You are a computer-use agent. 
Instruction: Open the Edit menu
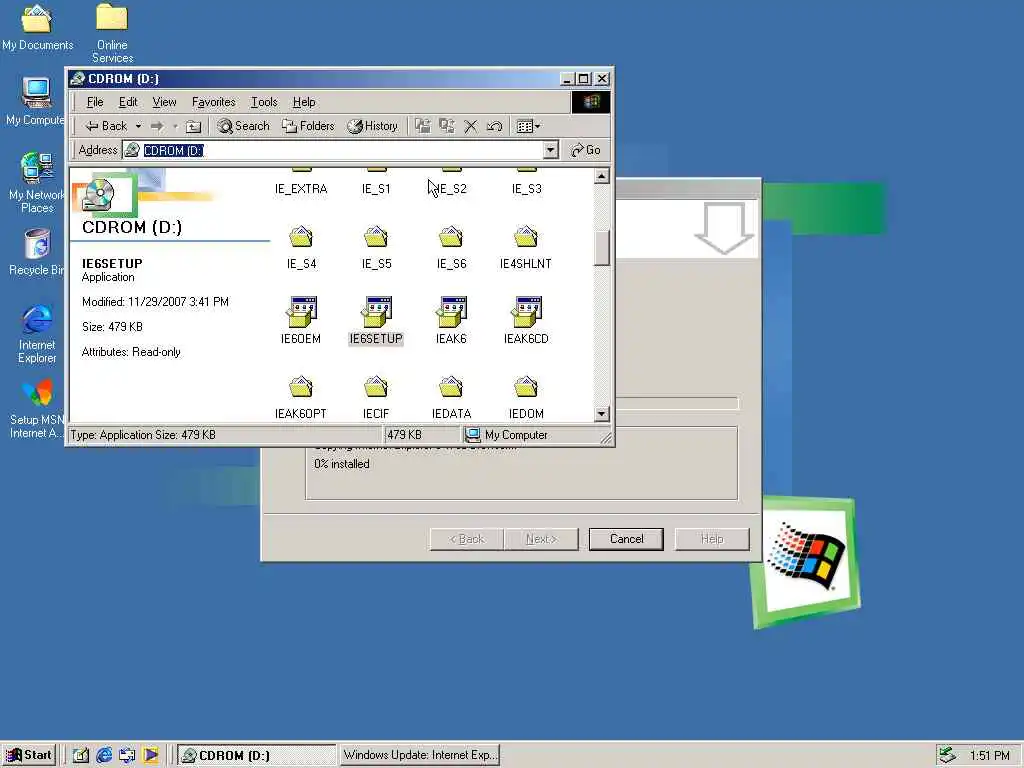click(128, 102)
